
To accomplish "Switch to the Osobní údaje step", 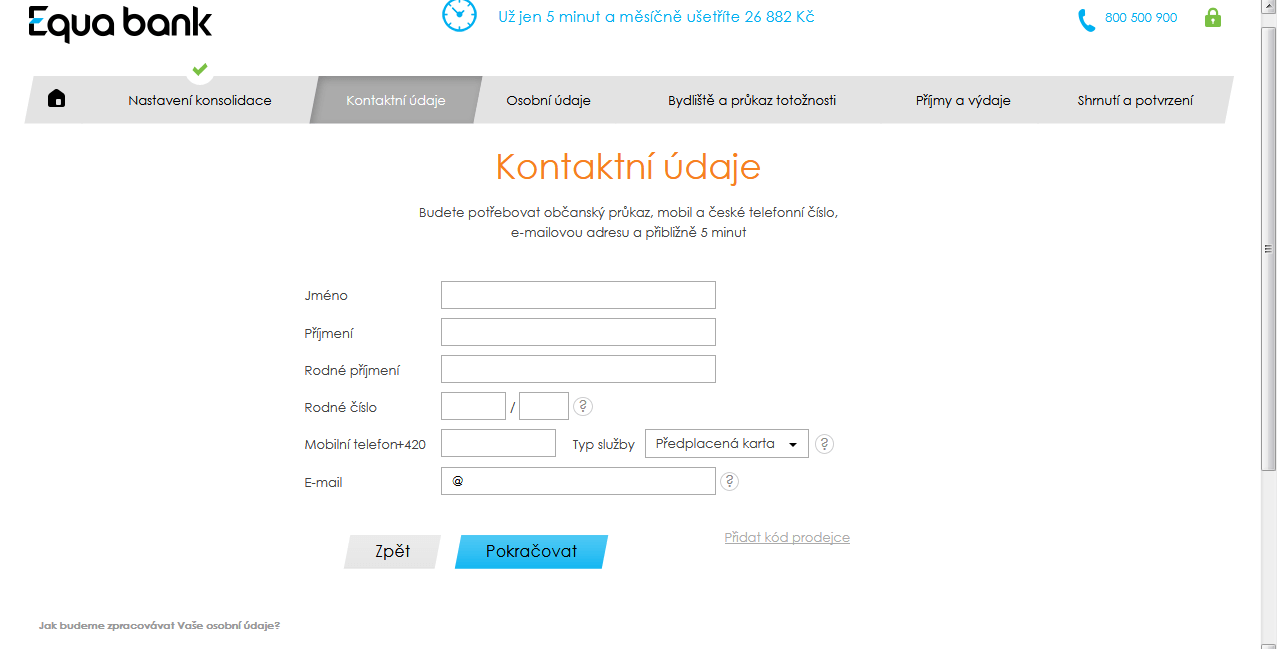I will click(x=548, y=99).
